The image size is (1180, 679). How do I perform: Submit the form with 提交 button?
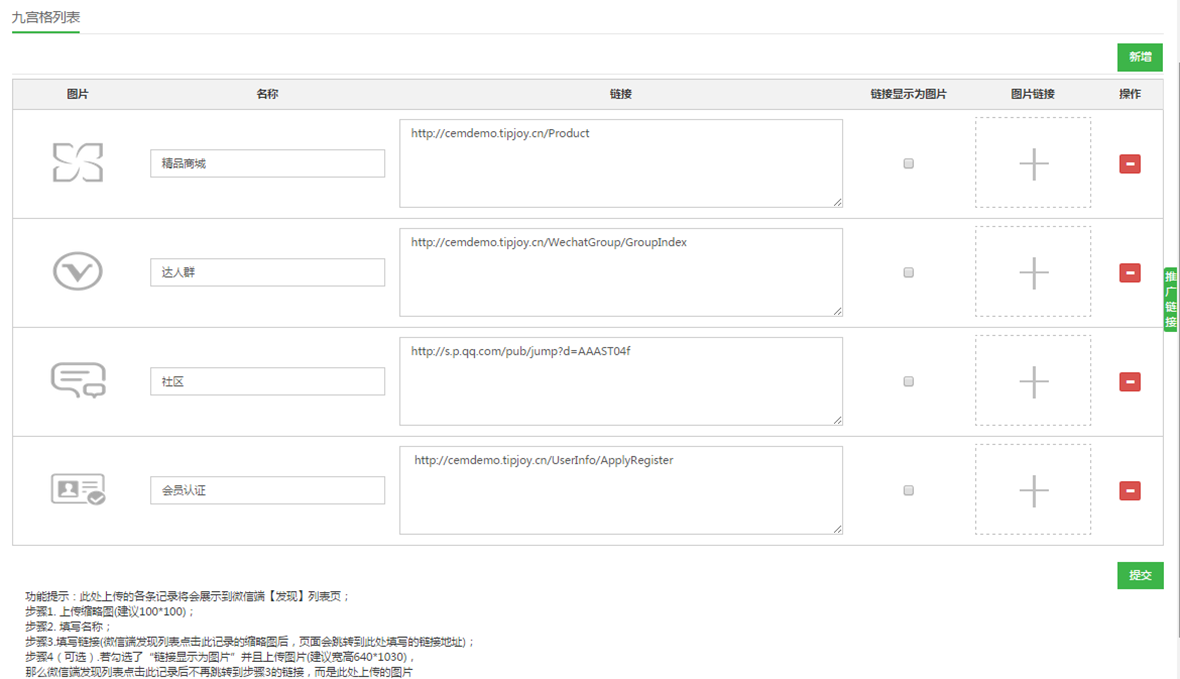1140,575
